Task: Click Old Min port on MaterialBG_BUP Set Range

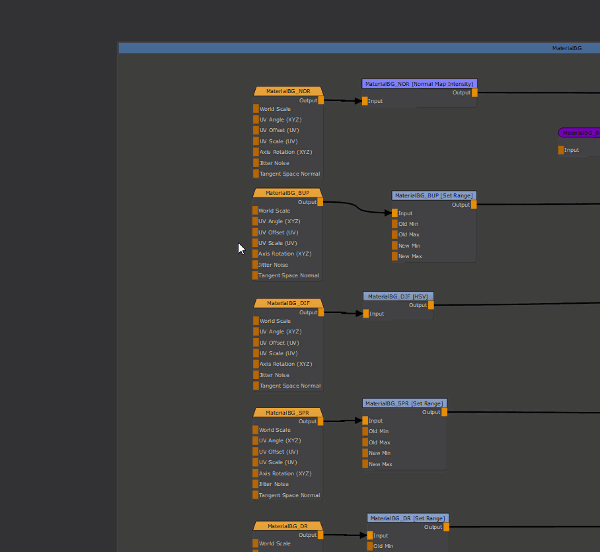Action: pos(395,224)
